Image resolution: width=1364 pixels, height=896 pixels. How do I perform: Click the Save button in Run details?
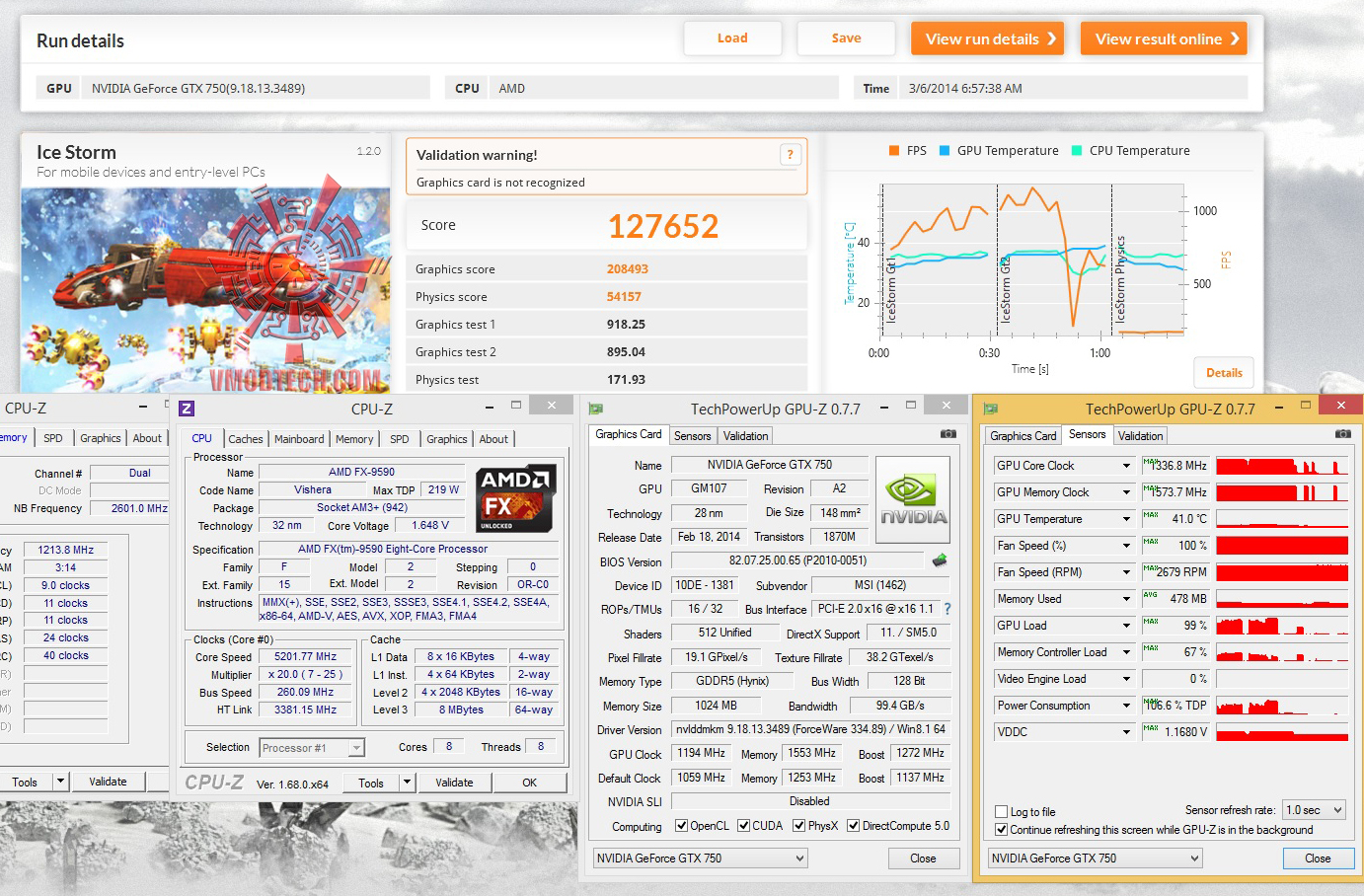tap(847, 38)
